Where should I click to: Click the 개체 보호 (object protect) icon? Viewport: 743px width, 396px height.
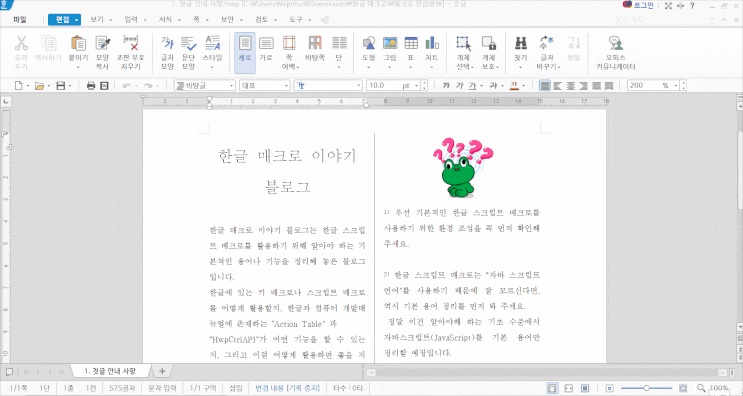click(x=489, y=44)
